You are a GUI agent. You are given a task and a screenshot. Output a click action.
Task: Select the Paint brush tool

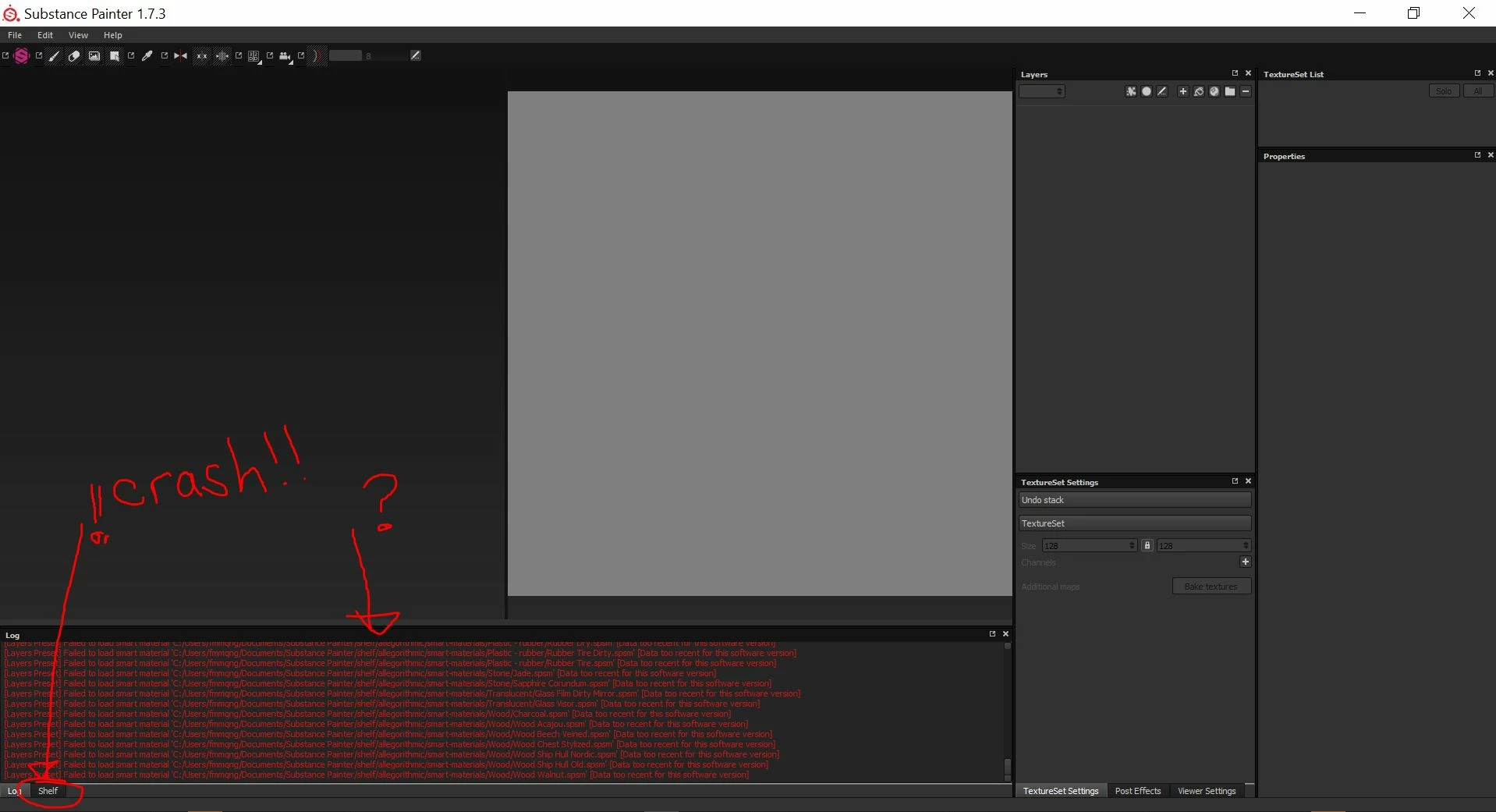tap(54, 55)
